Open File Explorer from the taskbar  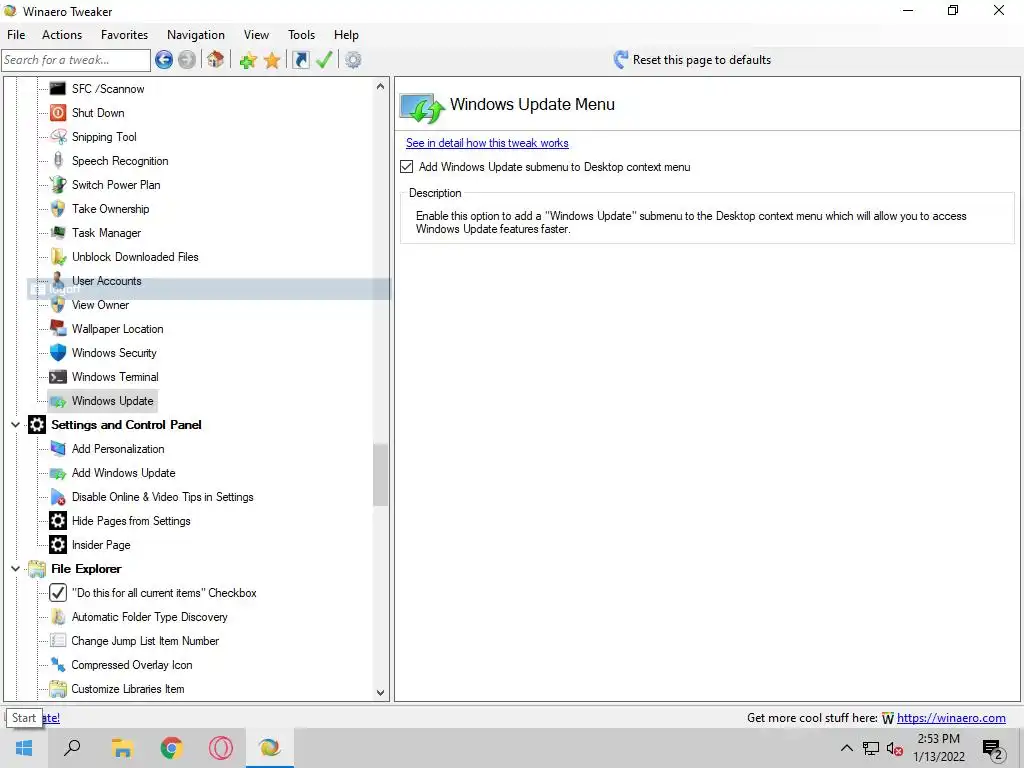click(x=122, y=748)
